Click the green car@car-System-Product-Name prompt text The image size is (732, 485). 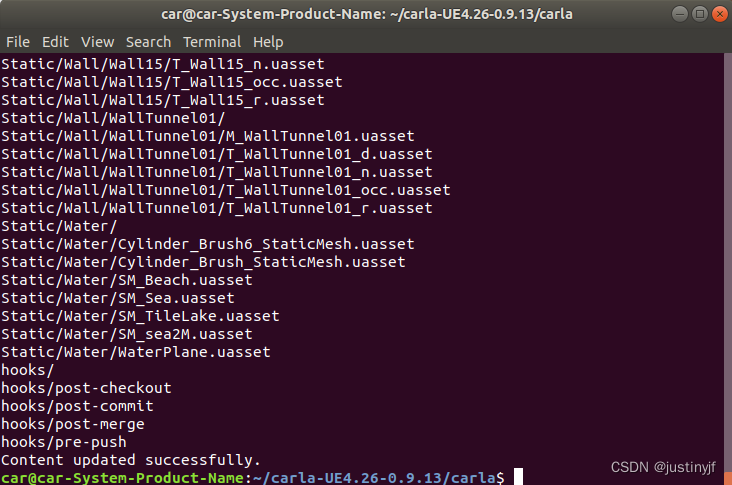(122, 478)
